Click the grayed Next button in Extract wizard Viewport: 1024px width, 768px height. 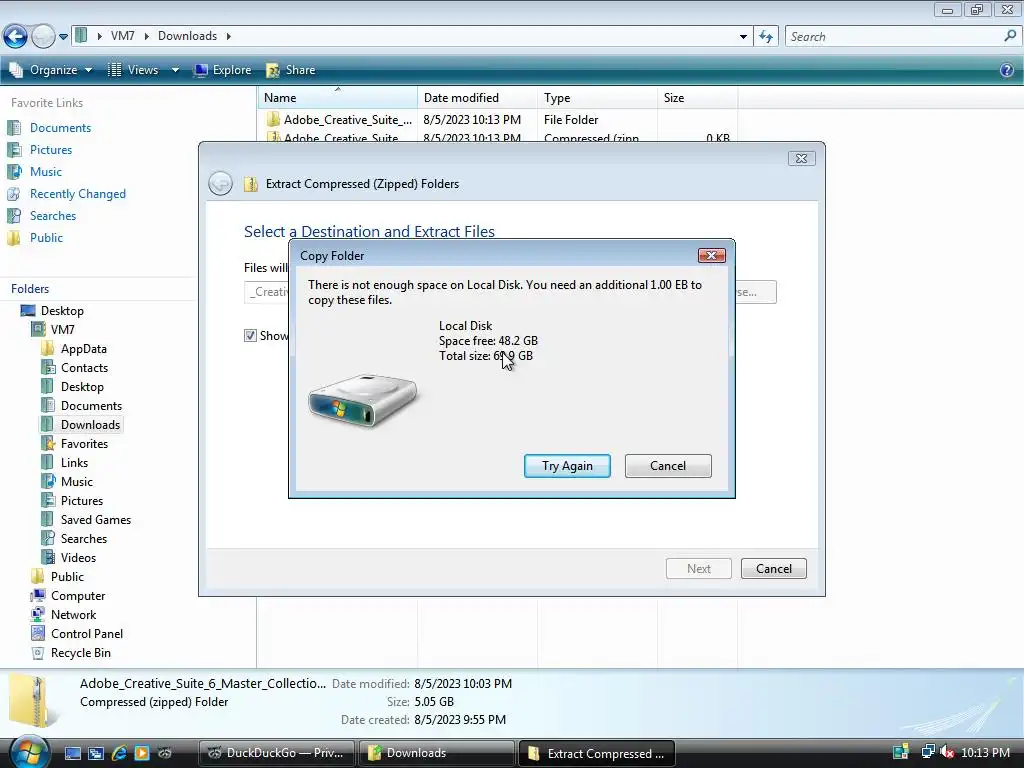coord(698,568)
